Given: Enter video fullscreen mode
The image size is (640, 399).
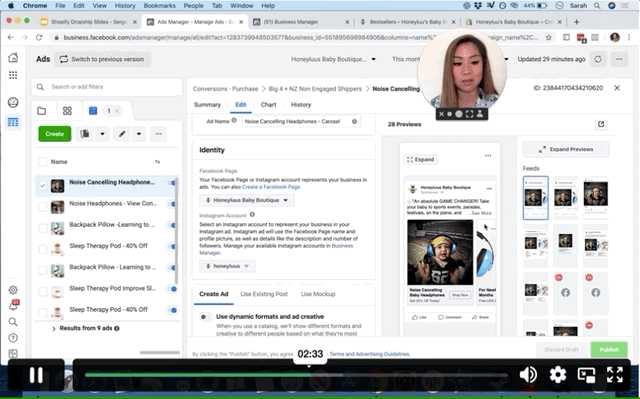Looking at the screenshot, I should (x=615, y=374).
